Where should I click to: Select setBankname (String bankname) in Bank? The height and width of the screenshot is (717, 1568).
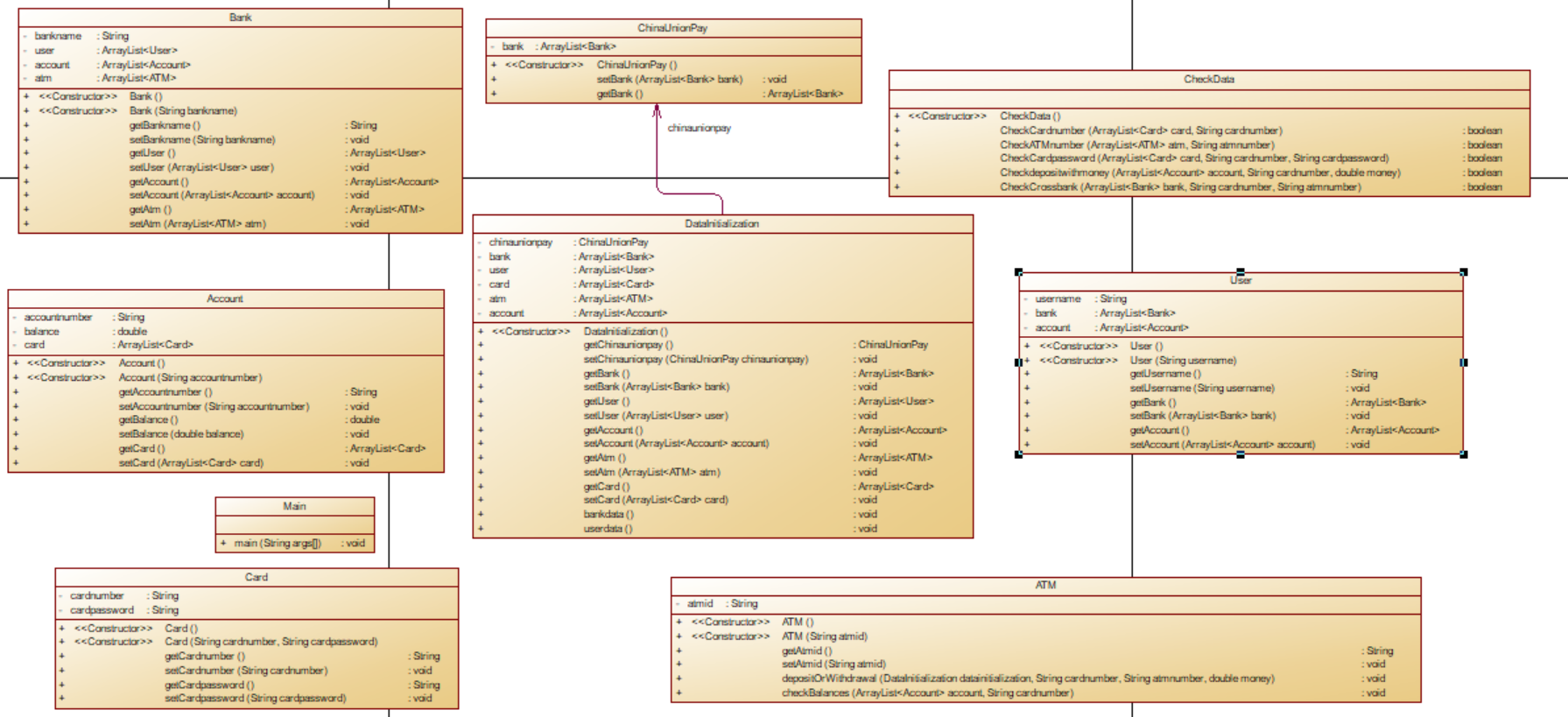coord(202,139)
